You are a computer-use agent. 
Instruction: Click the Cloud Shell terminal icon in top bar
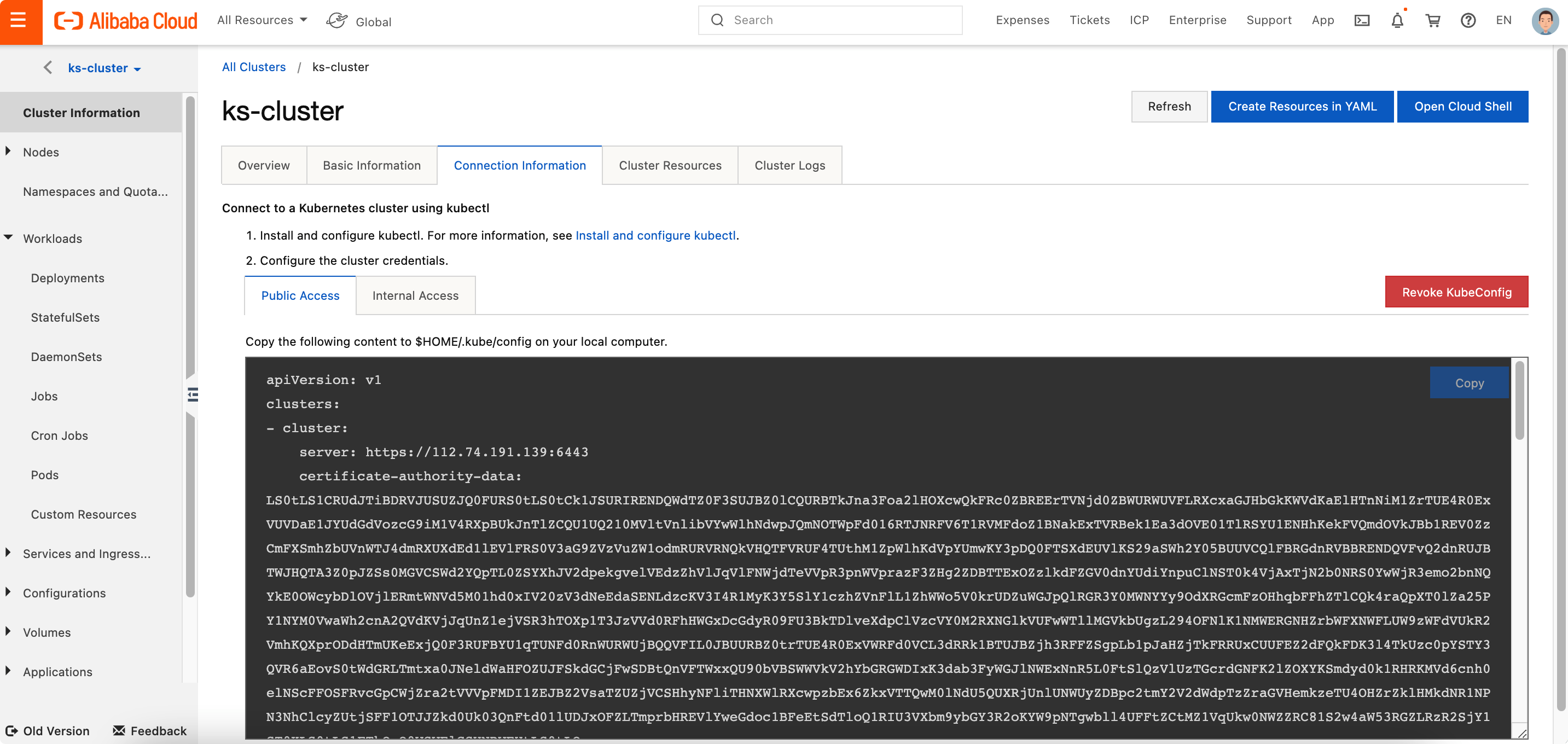tap(1362, 20)
